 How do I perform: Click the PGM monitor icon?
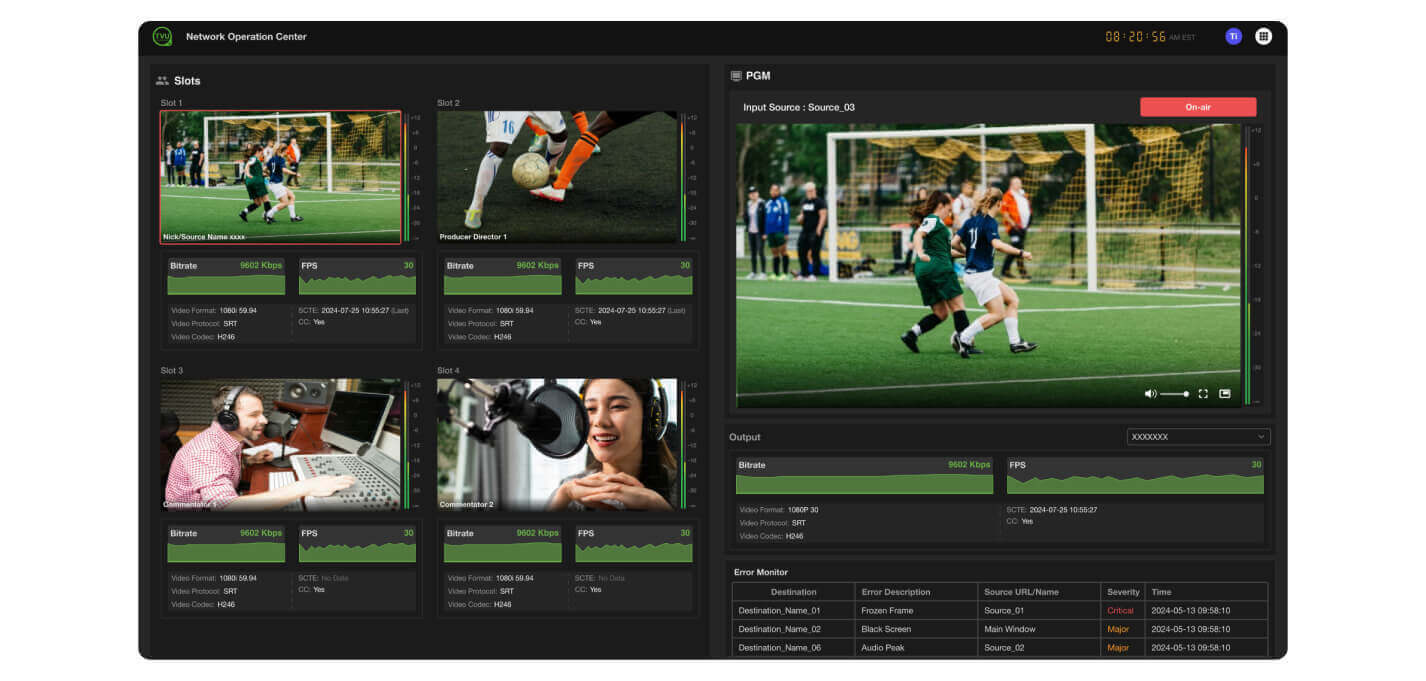pyautogui.click(x=736, y=76)
